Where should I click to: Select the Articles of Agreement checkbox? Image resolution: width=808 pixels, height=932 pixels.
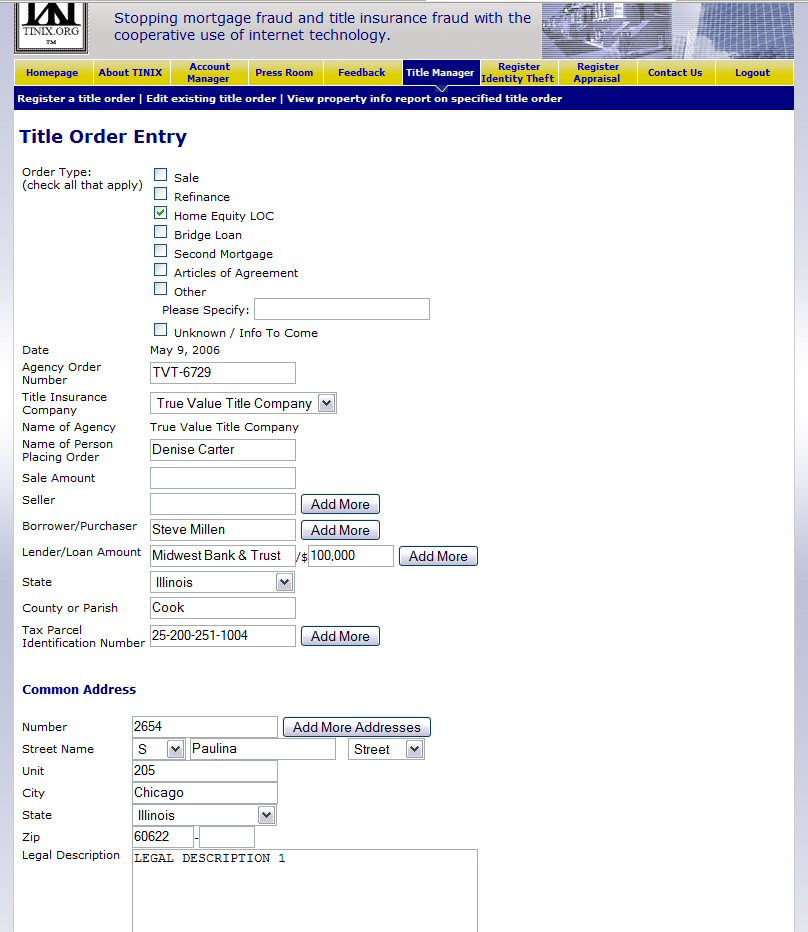tap(161, 270)
